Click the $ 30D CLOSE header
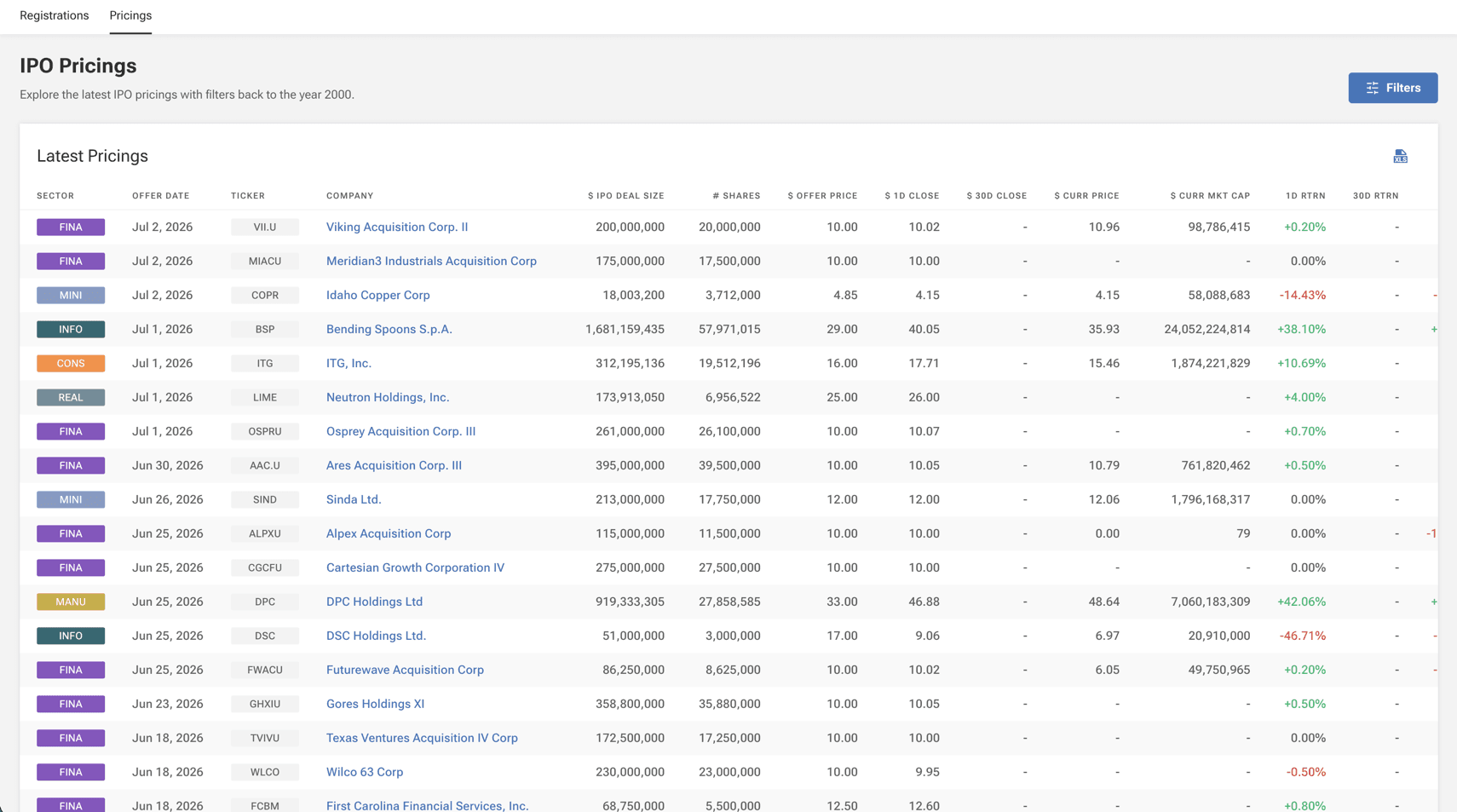The image size is (1457, 812). 997,196
